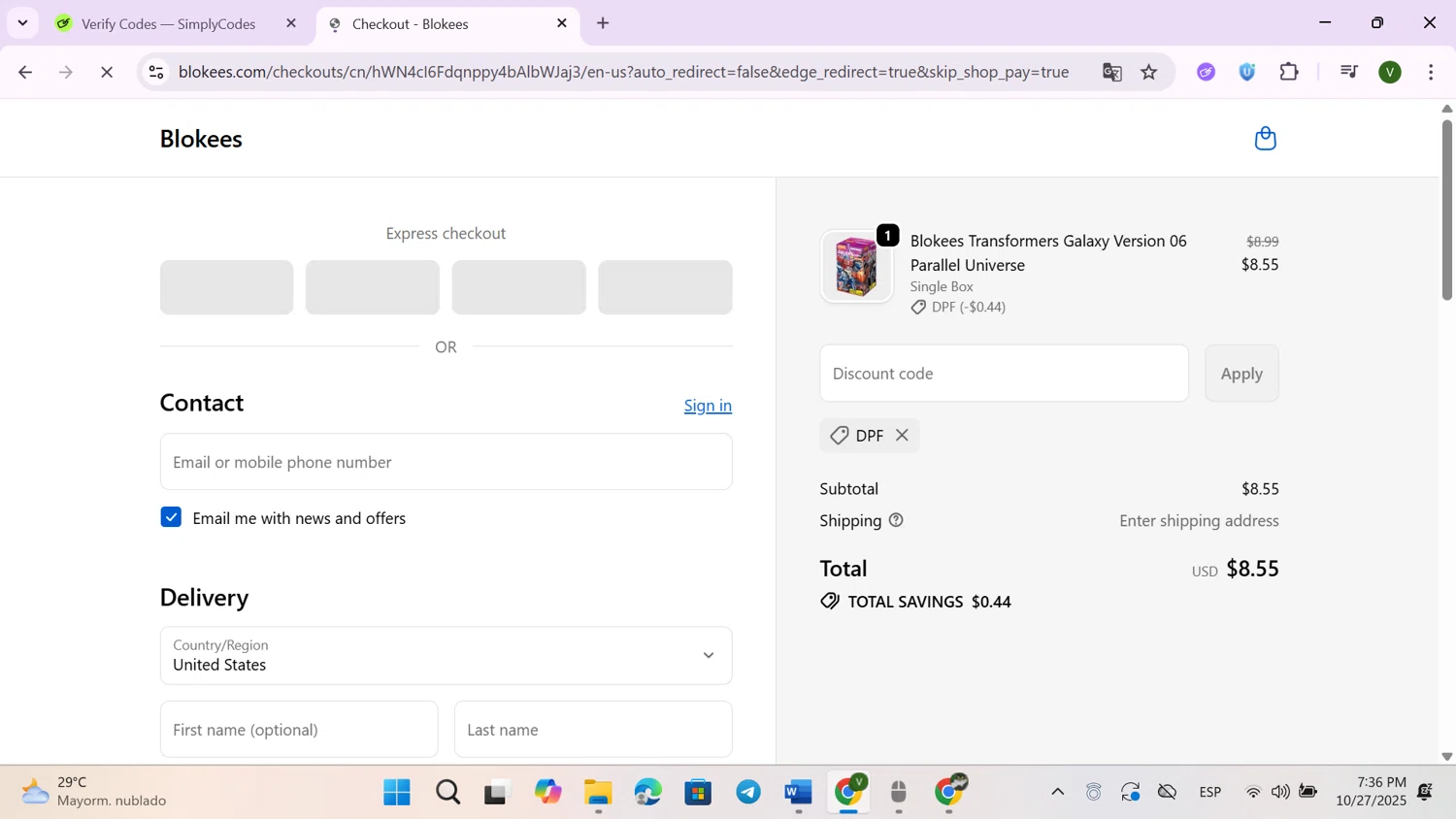This screenshot has height=819, width=1456.
Task: Open the Wi-Fi network tray icon
Action: click(x=1253, y=793)
